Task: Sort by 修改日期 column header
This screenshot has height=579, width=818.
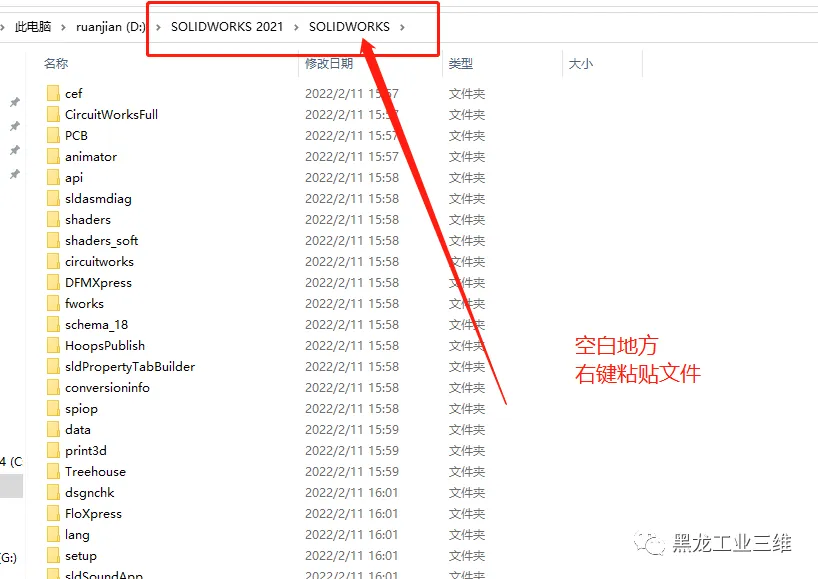Action: (x=329, y=64)
